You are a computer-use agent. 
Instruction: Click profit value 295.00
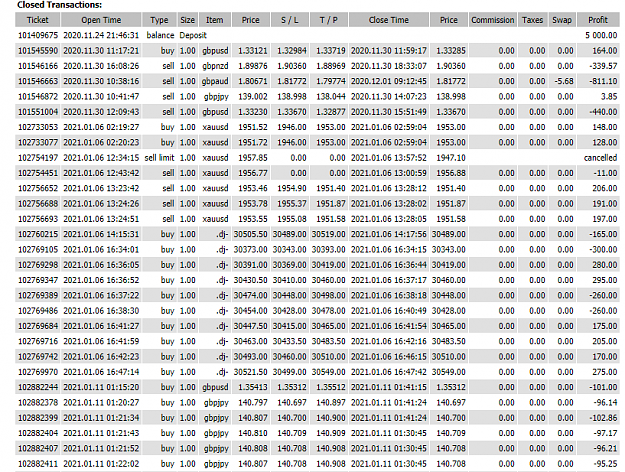pyautogui.click(x=605, y=280)
